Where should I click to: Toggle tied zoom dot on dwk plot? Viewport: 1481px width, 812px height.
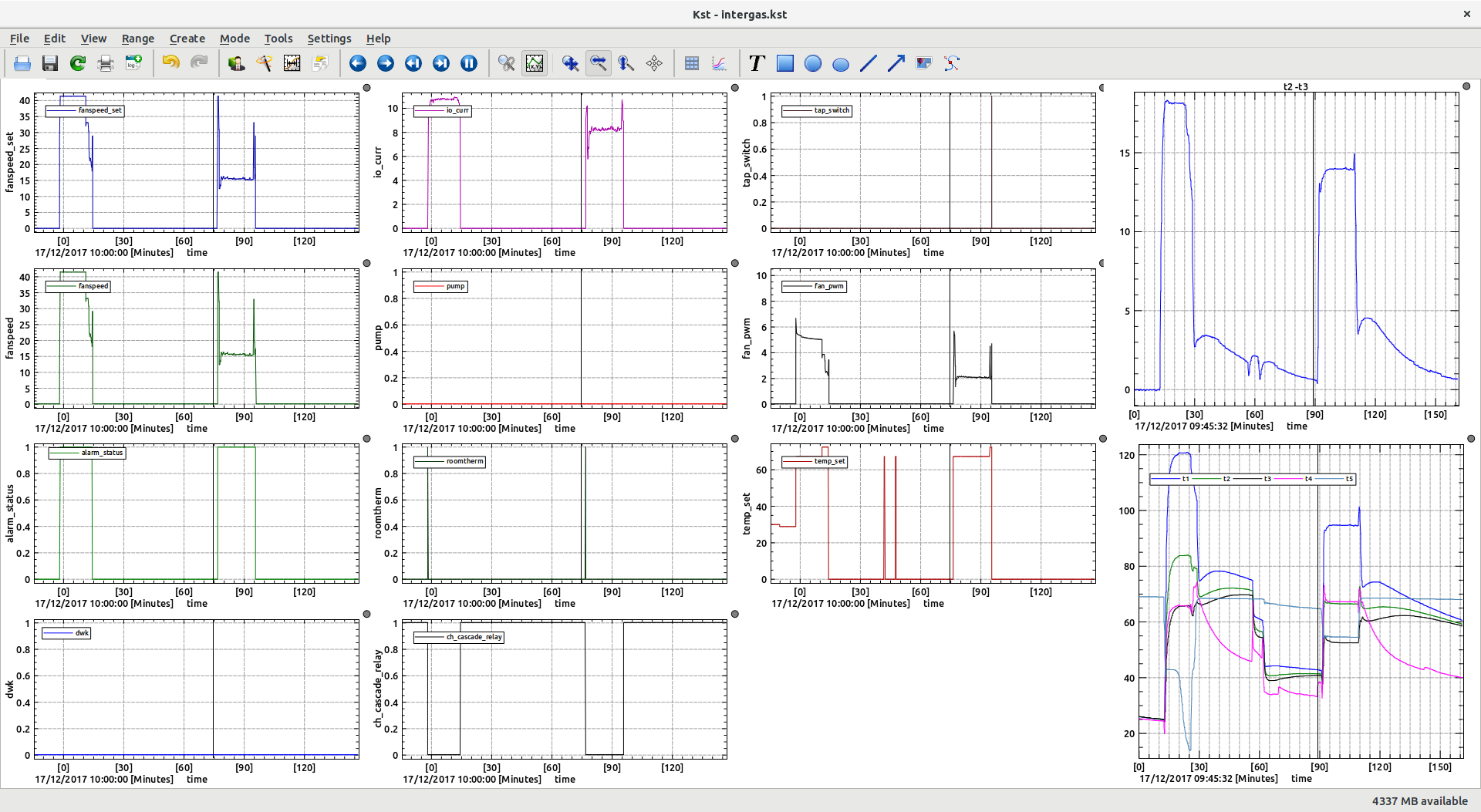pos(367,615)
